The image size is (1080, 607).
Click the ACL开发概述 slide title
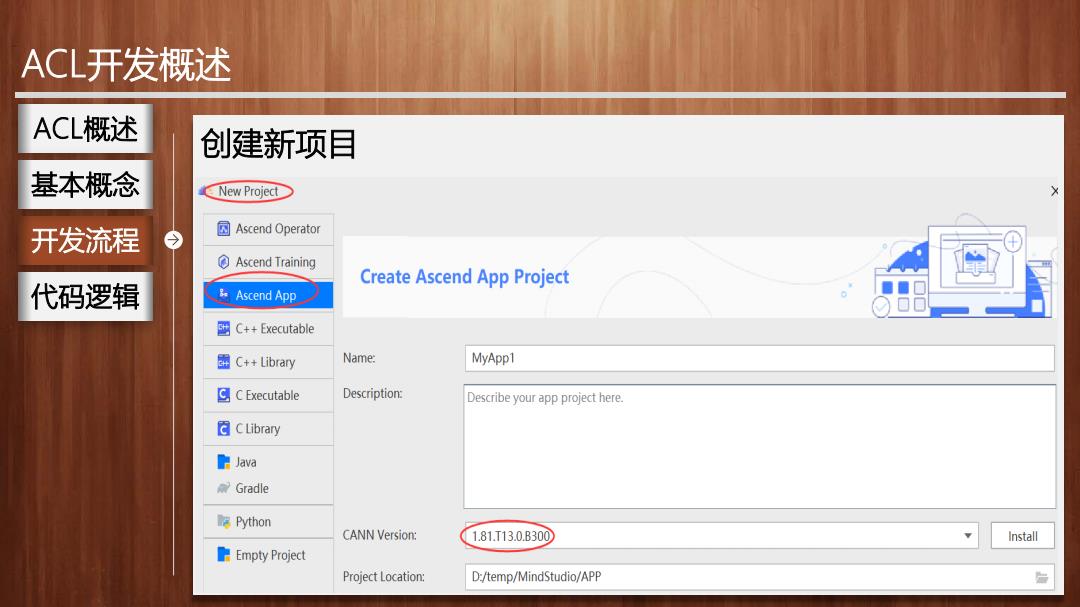(x=126, y=65)
